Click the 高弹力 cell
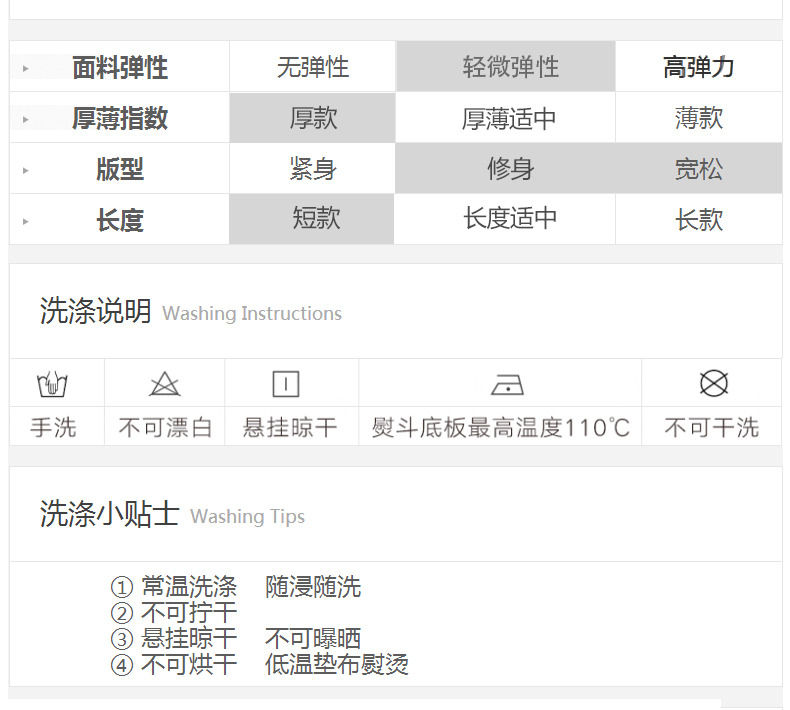The width and height of the screenshot is (790, 710). pos(699,67)
